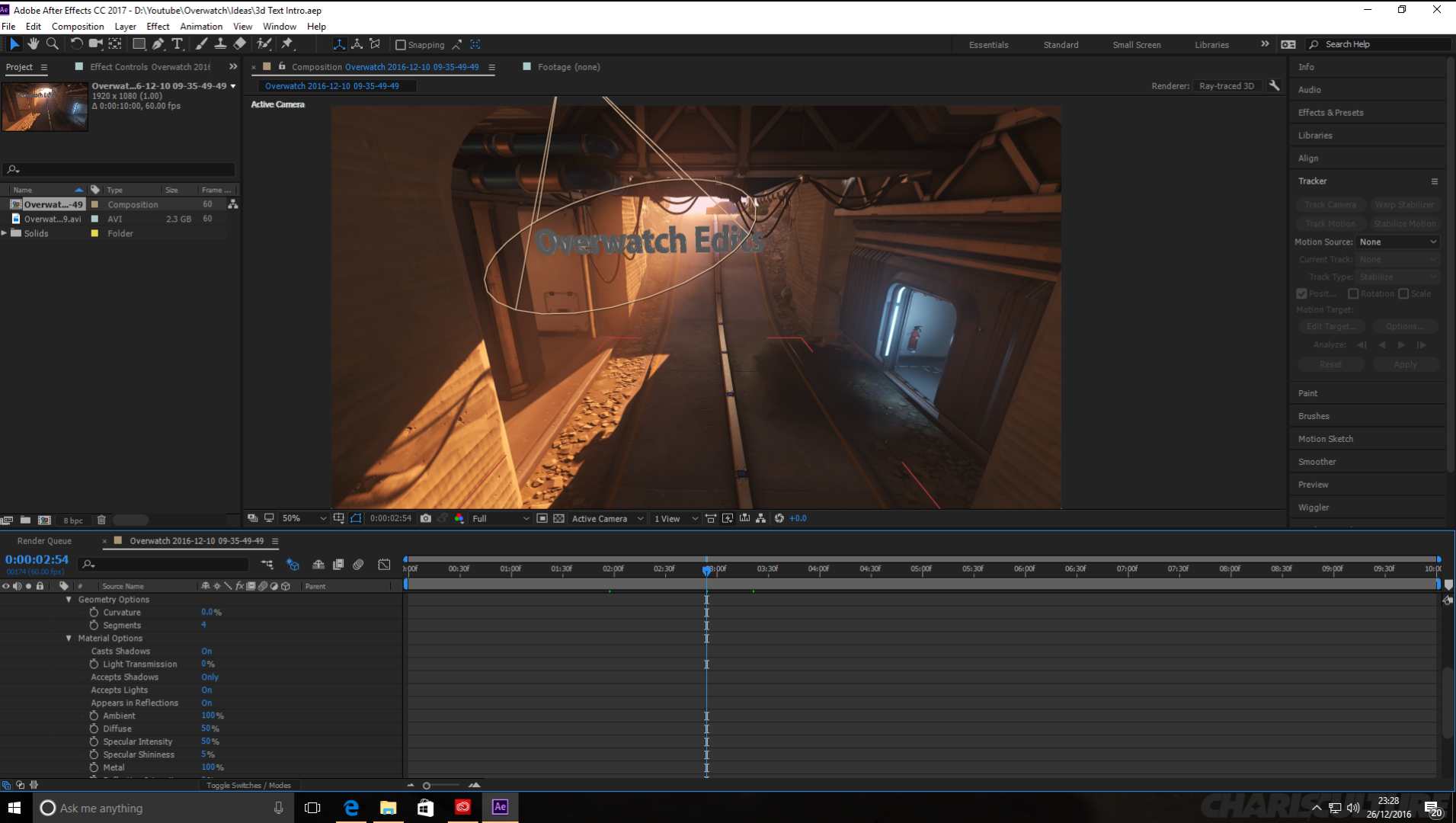Open the Animation menu

[x=201, y=26]
